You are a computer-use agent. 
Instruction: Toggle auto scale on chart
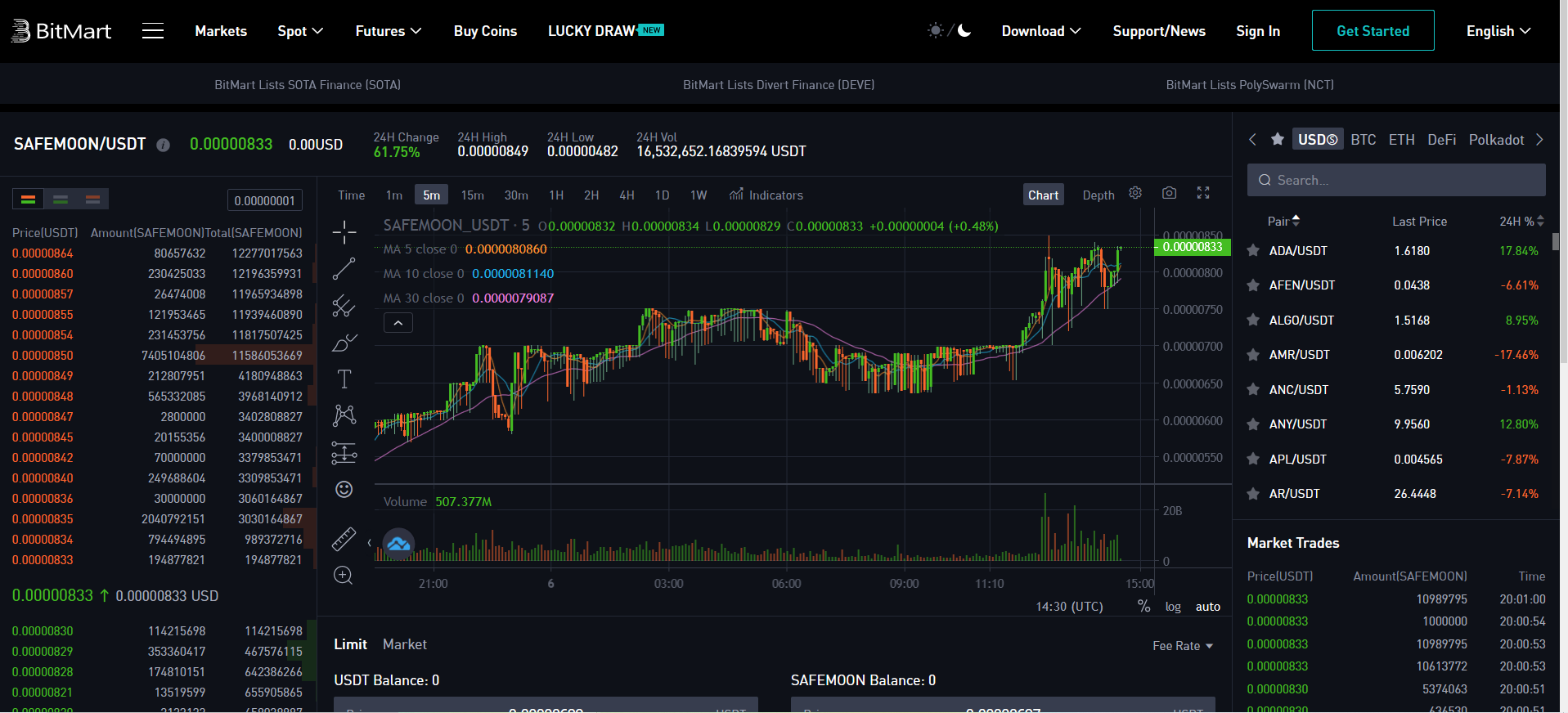coord(1208,607)
